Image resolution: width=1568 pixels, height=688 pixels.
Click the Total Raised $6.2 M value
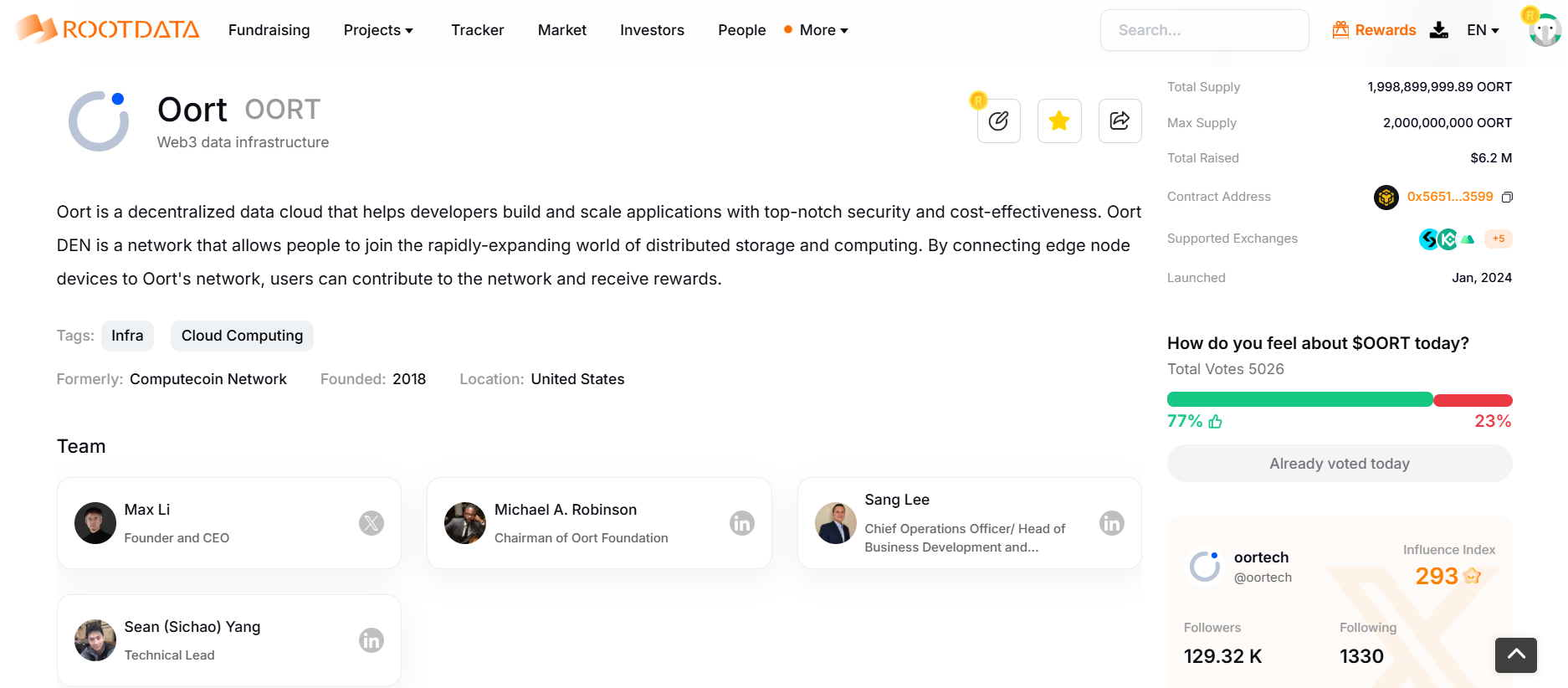coord(1491,158)
